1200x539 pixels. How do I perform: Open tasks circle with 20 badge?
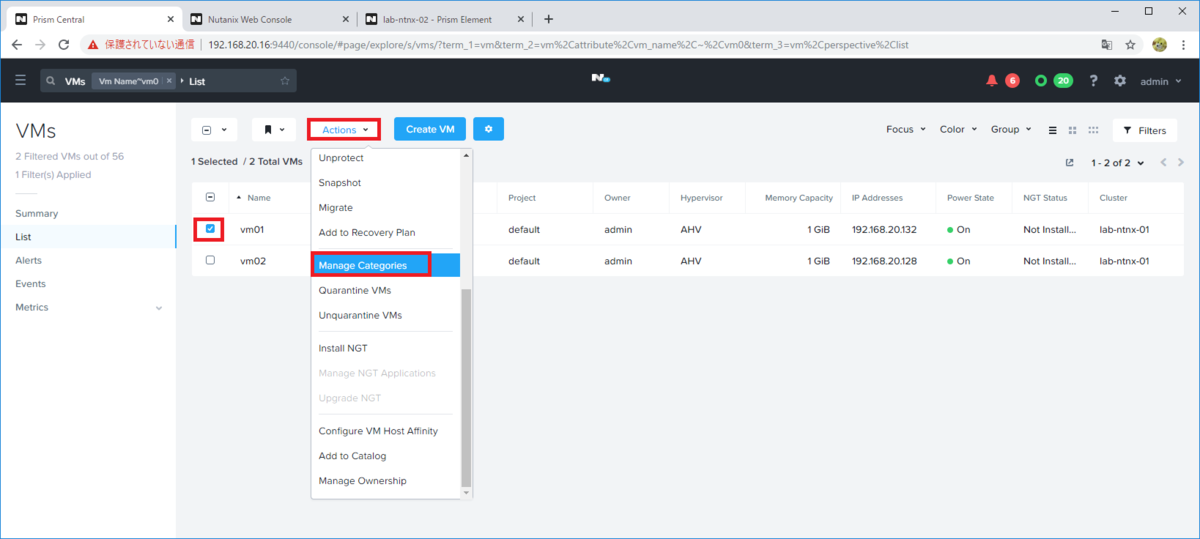tap(1041, 81)
